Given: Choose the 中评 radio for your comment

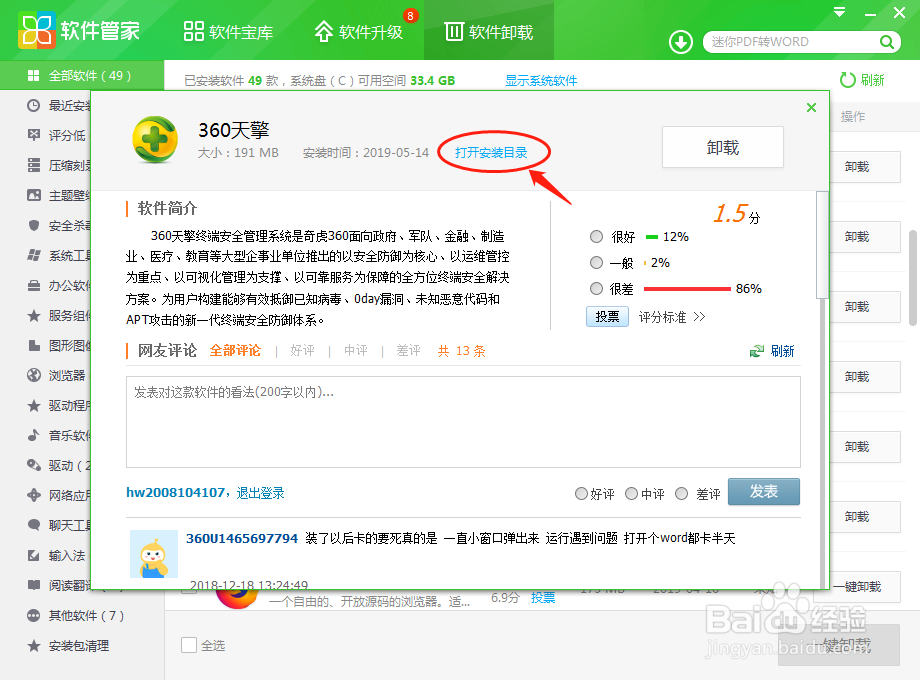Looking at the screenshot, I should (x=631, y=493).
